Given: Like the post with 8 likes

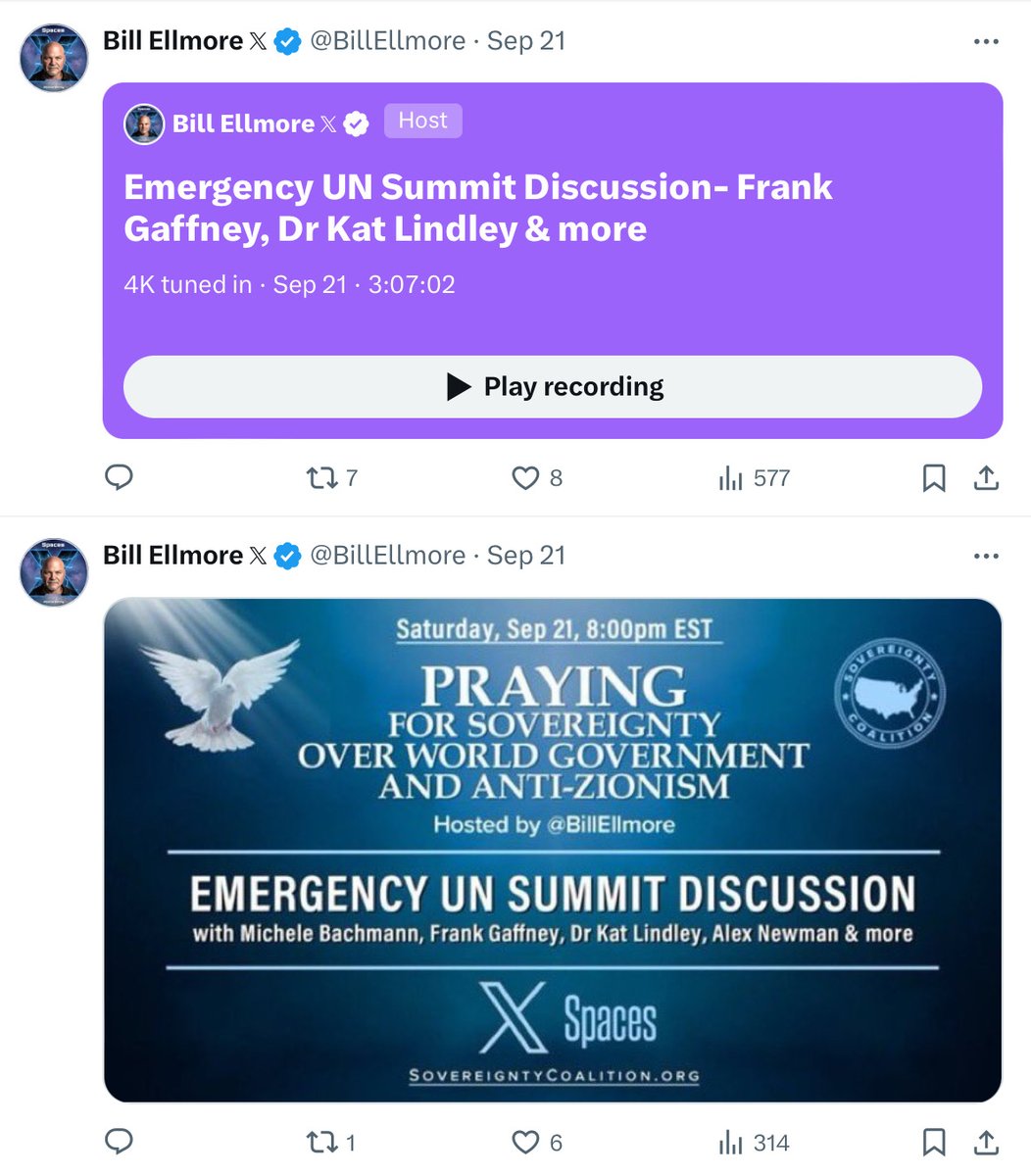Looking at the screenshot, I should (537, 478).
